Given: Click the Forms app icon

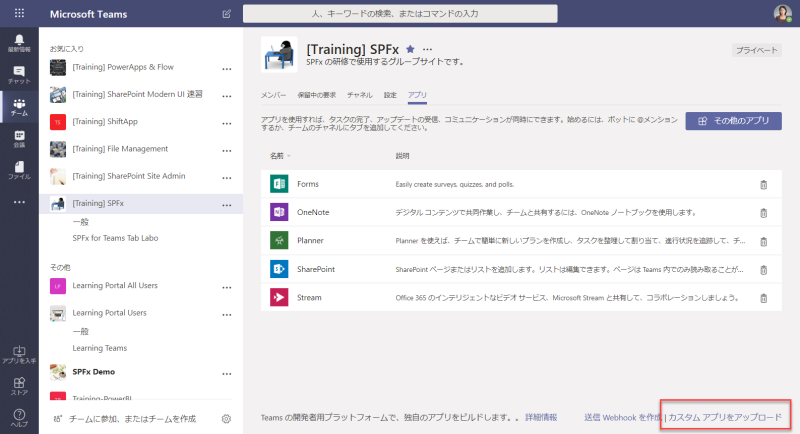Looking at the screenshot, I should coord(279,184).
